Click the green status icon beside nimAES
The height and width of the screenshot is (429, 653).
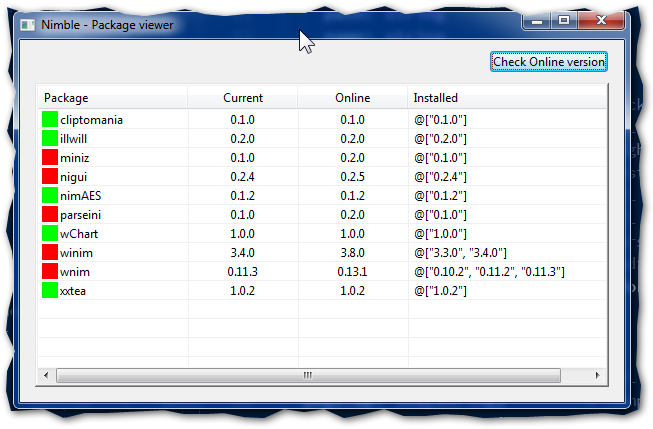pyautogui.click(x=49, y=196)
